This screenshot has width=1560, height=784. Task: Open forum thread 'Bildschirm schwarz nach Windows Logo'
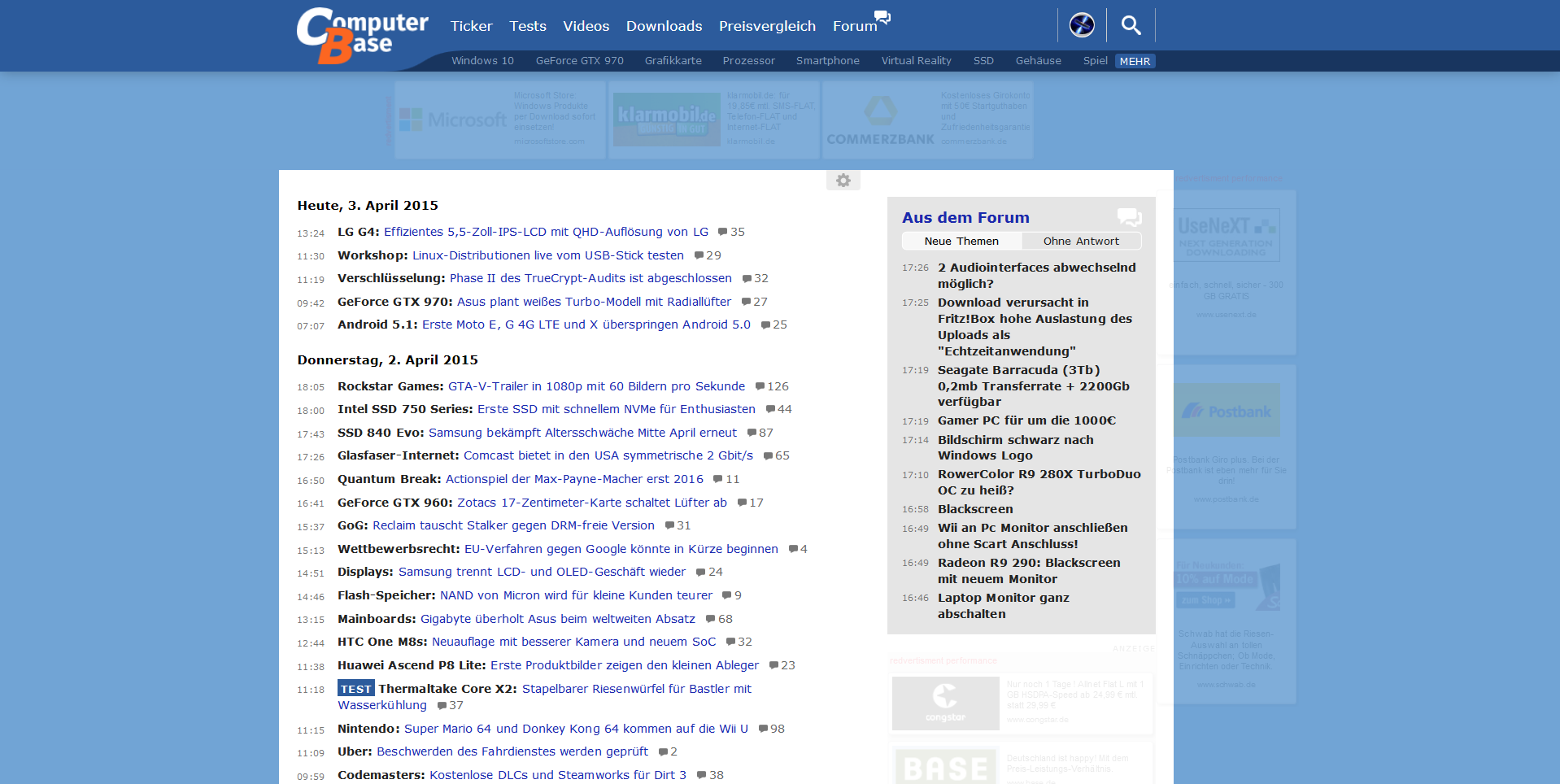click(x=1016, y=447)
